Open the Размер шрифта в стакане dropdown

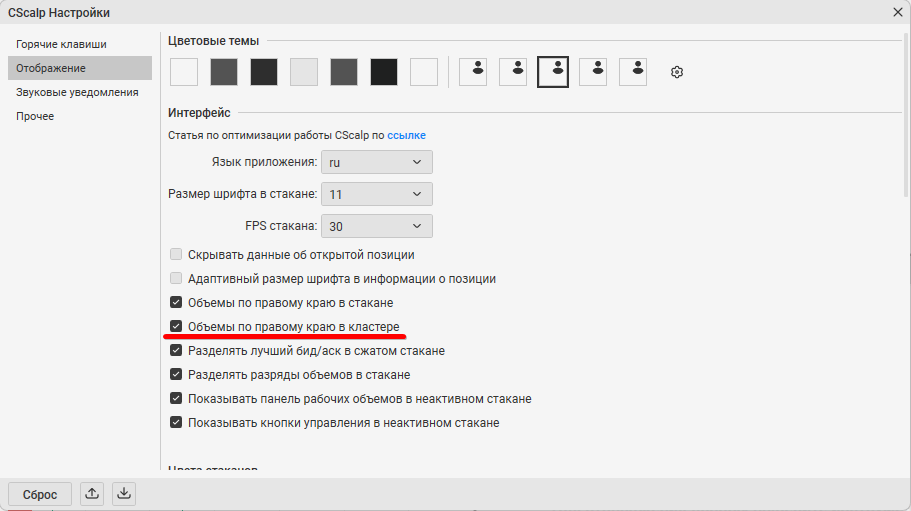tap(376, 194)
